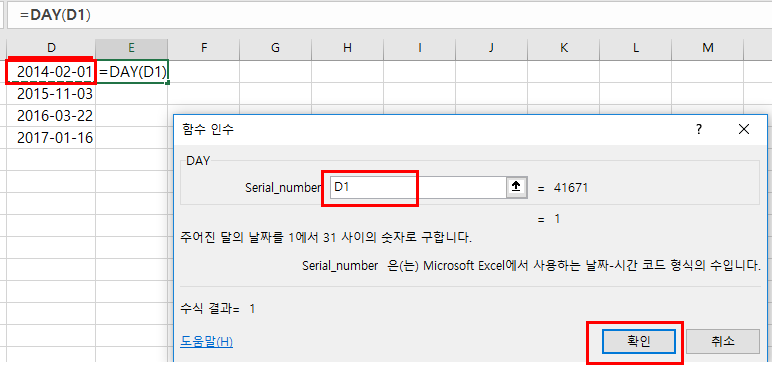Select cell containing 2017-01-16
Viewport: 772px width, 365px height.
pyautogui.click(x=51, y=138)
